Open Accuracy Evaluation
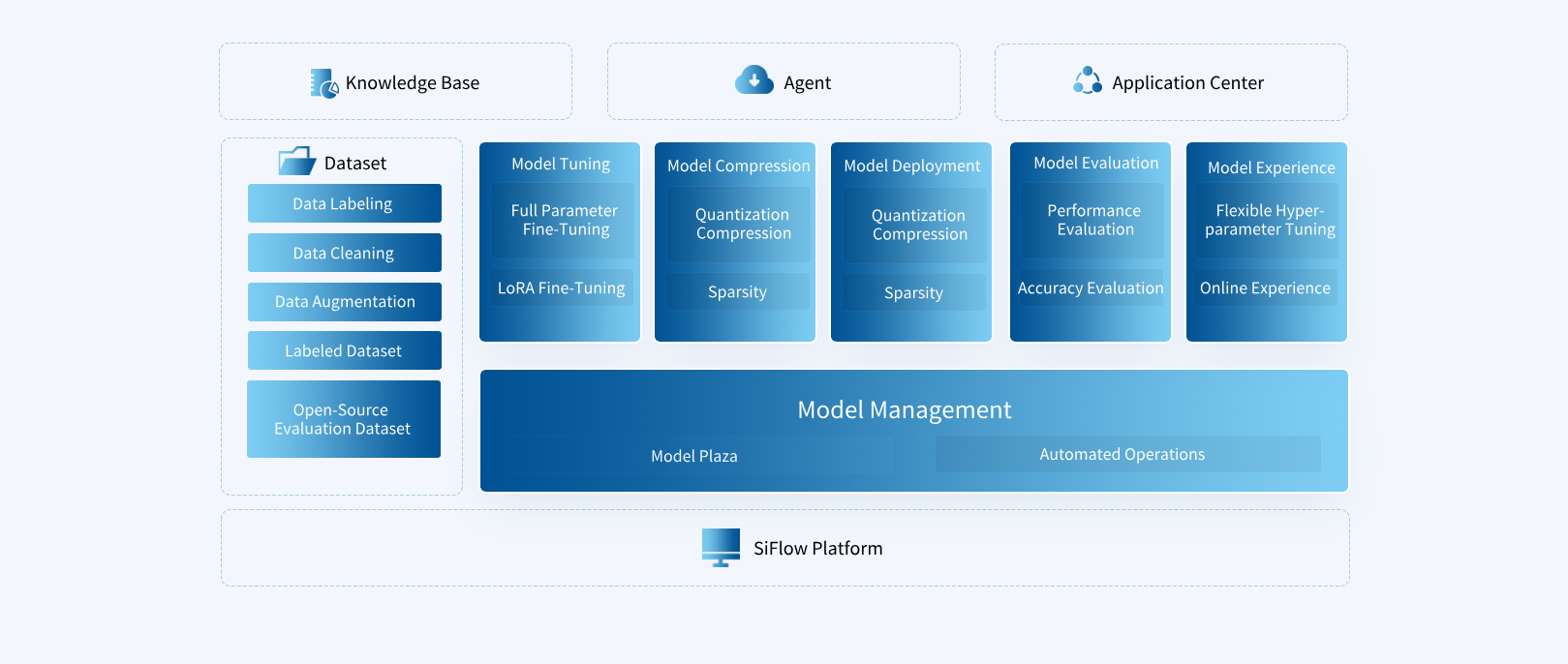The width and height of the screenshot is (1568, 664). (x=1091, y=287)
